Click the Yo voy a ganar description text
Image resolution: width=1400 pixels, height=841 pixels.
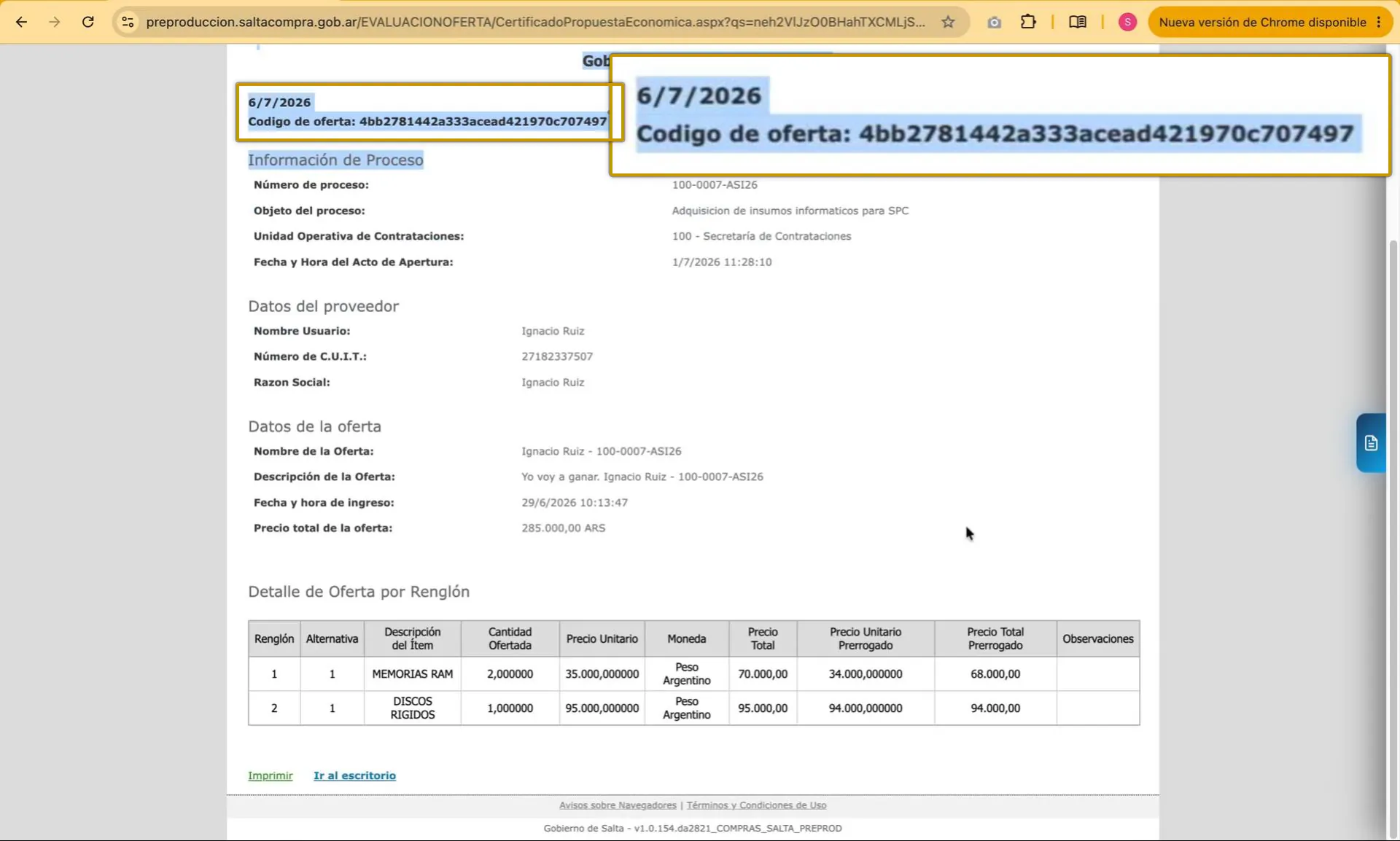click(642, 477)
